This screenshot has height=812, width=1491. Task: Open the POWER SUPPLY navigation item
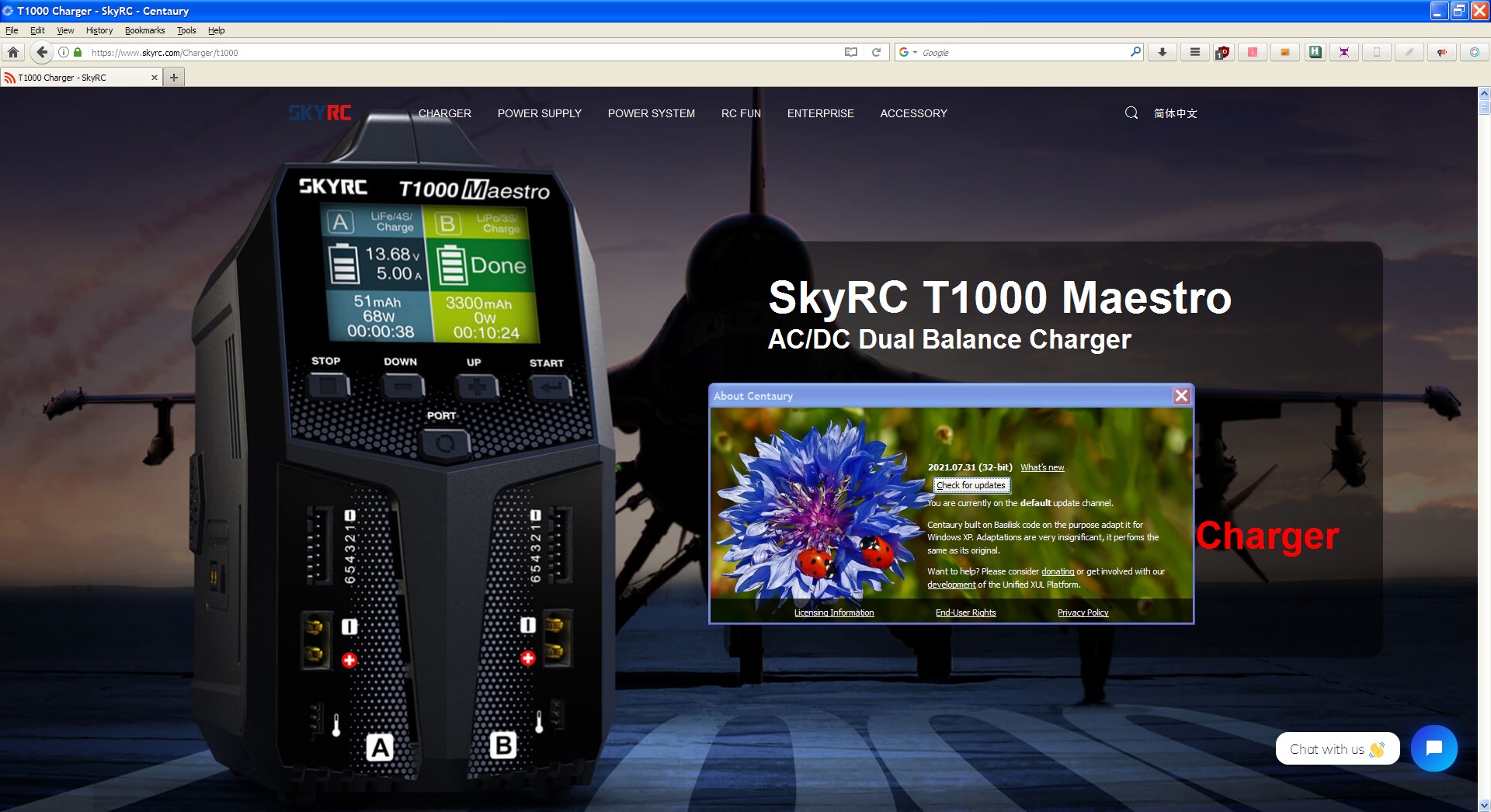540,113
